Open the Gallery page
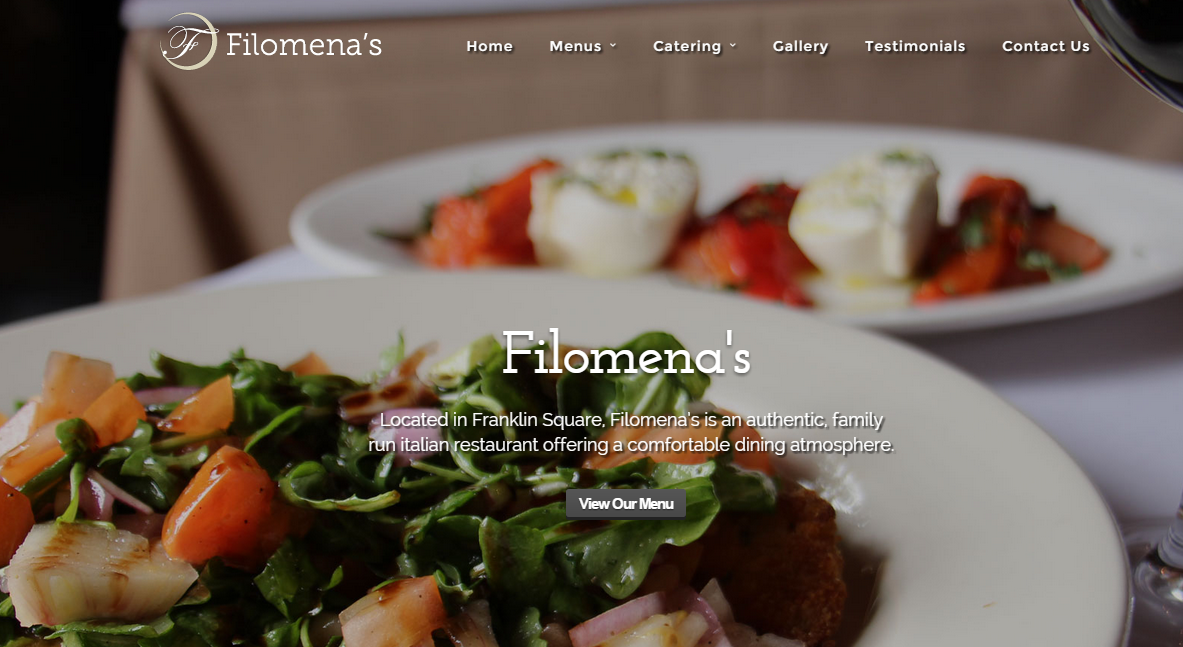Screen dimensions: 1183x647 click(800, 46)
